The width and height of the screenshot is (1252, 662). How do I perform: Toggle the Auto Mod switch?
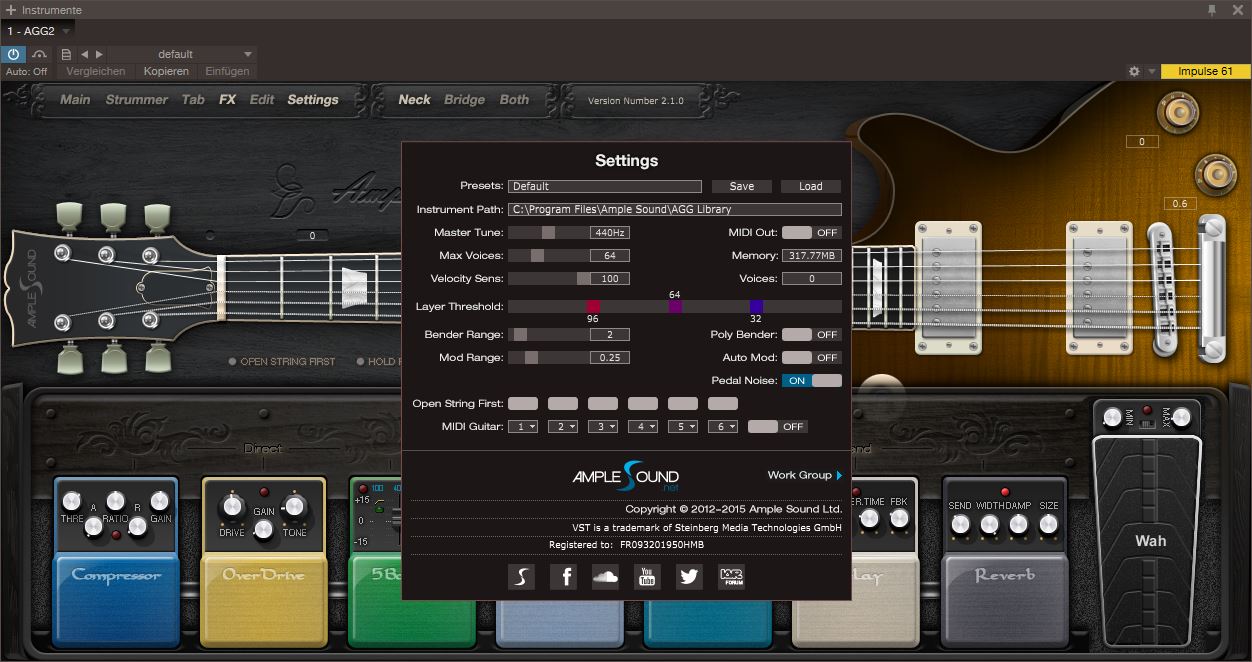(811, 358)
